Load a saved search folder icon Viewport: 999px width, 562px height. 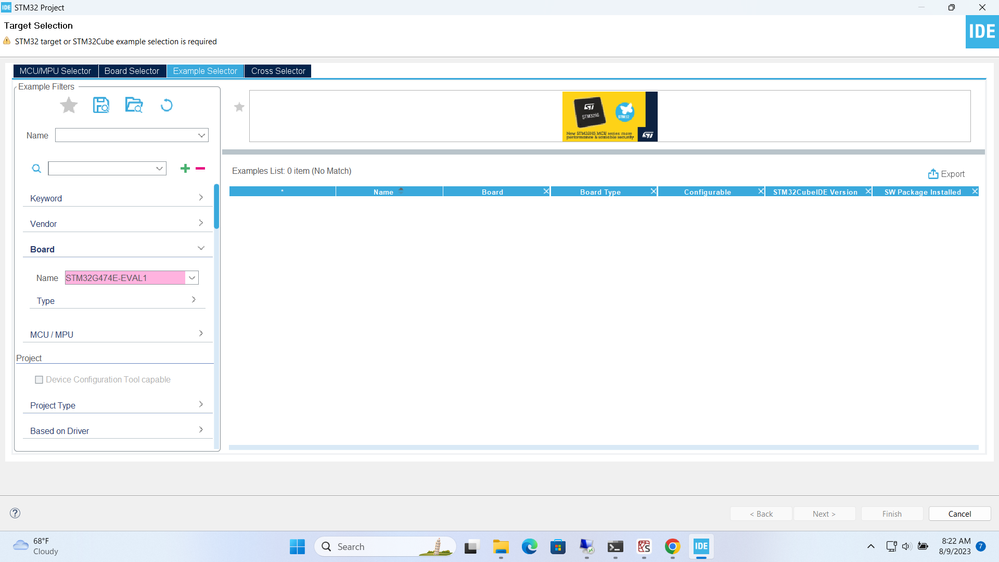134,105
